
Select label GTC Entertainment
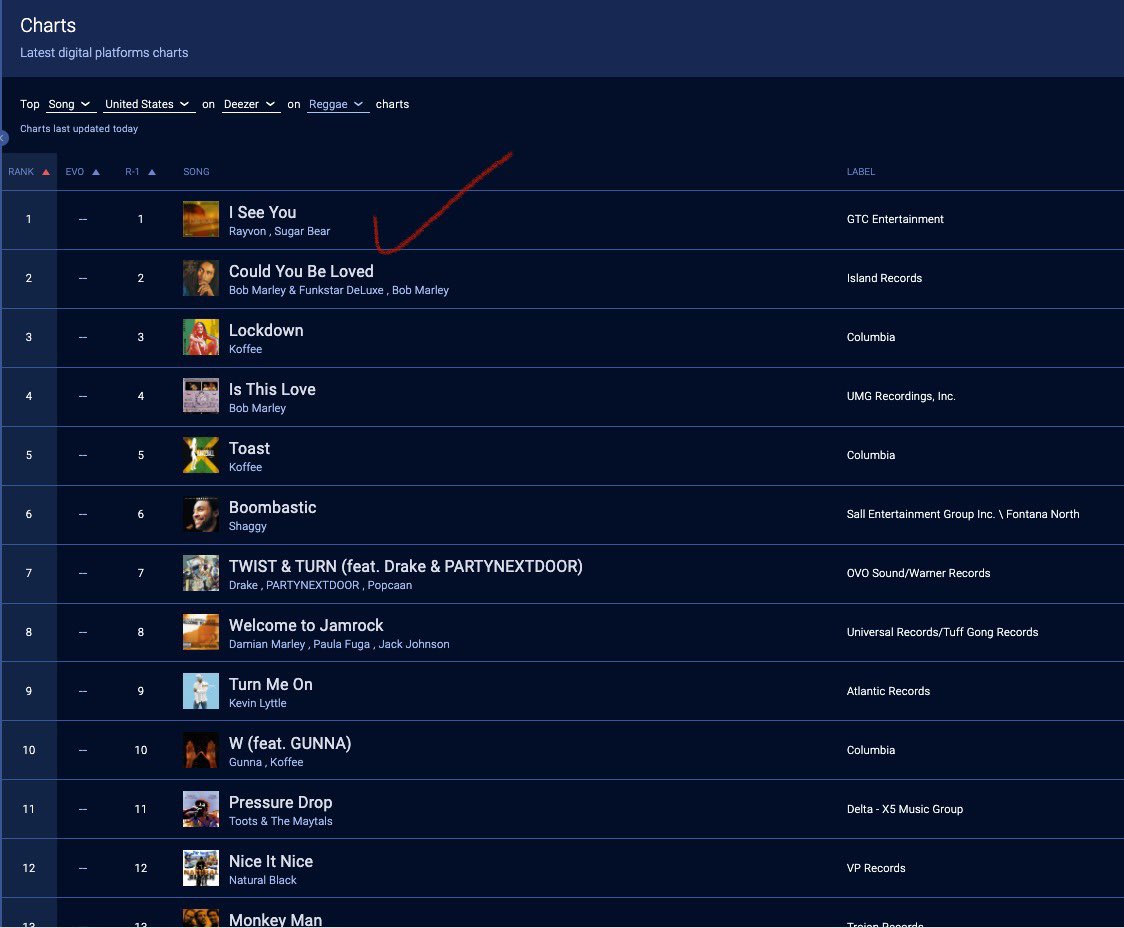coord(895,219)
